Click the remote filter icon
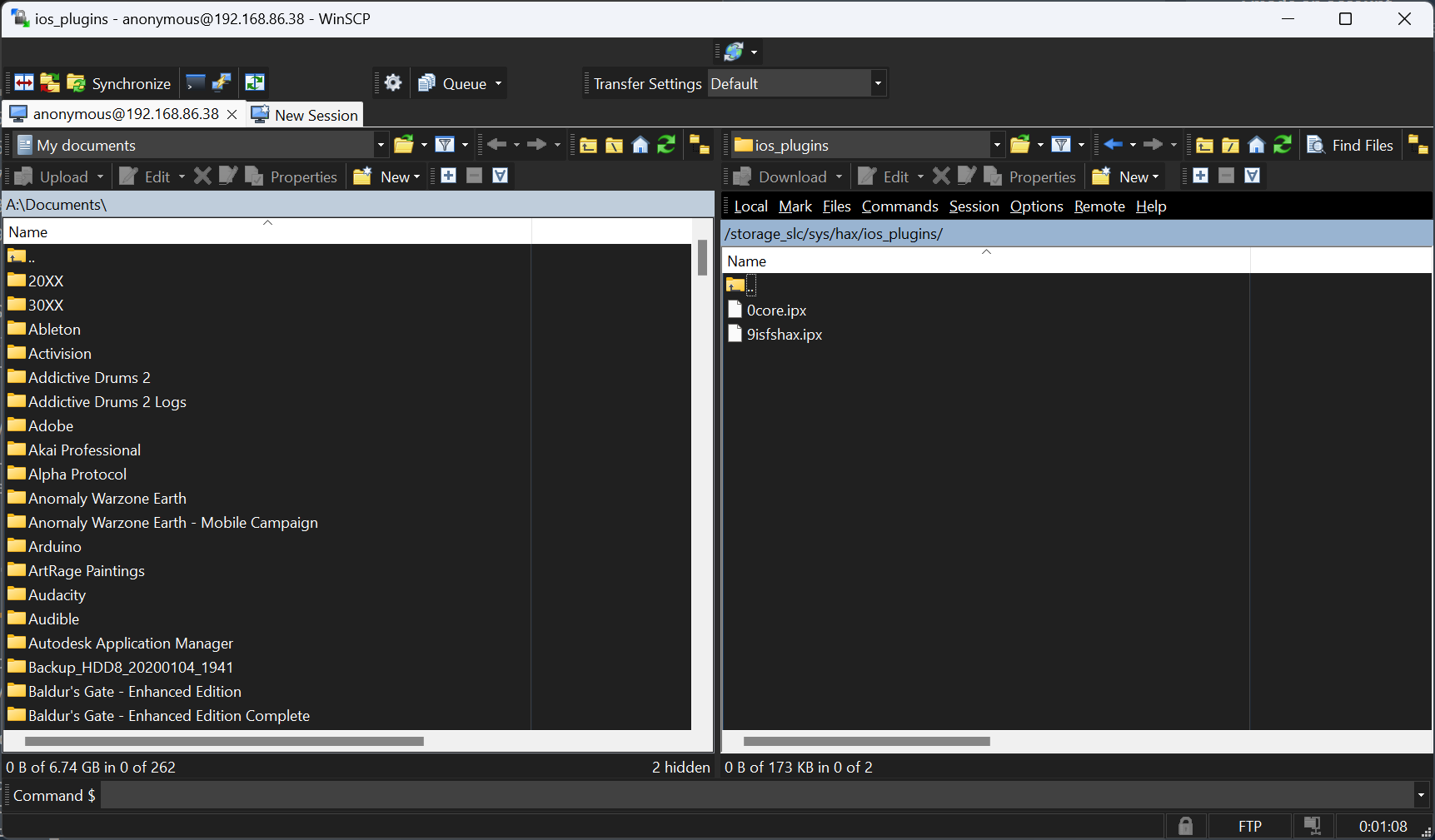 click(x=1061, y=145)
